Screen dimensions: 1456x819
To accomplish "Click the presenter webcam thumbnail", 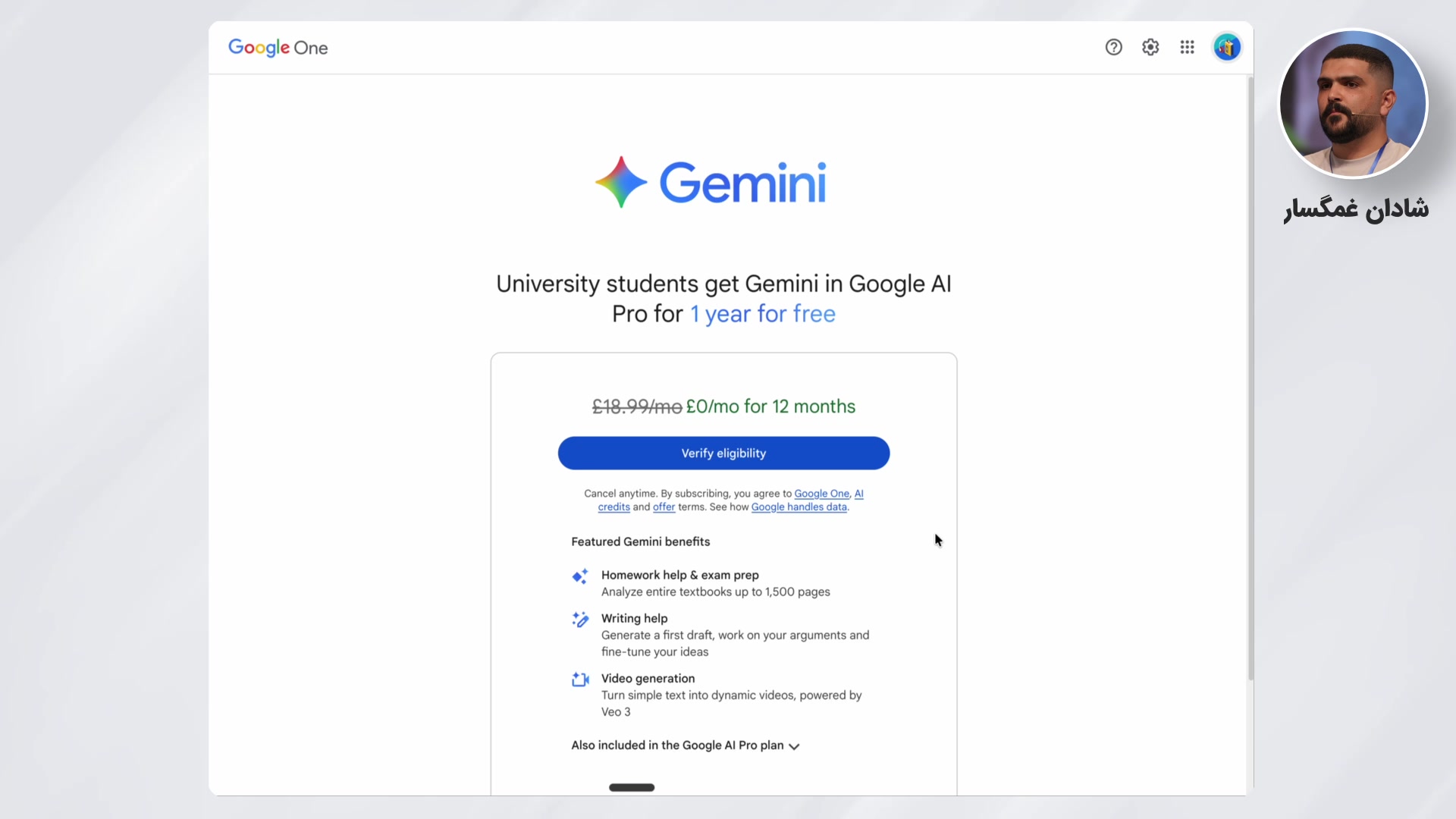I will coord(1353,104).
